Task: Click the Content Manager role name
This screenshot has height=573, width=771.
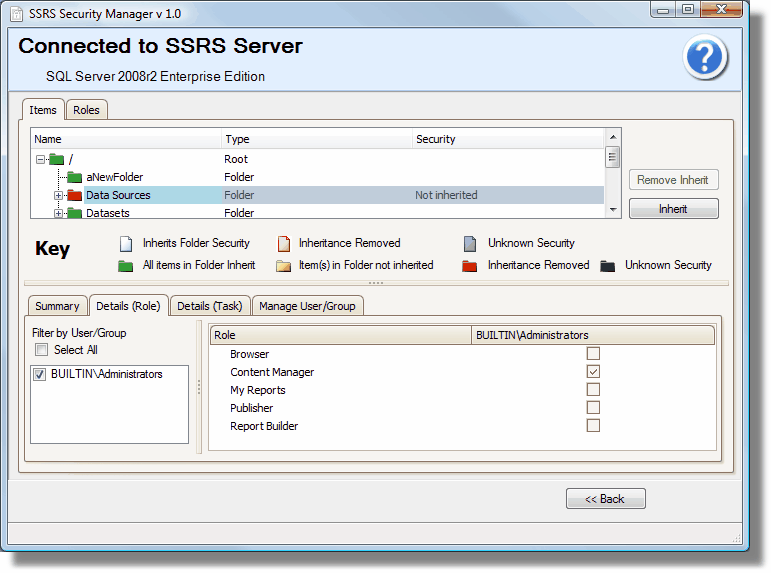Action: (272, 372)
